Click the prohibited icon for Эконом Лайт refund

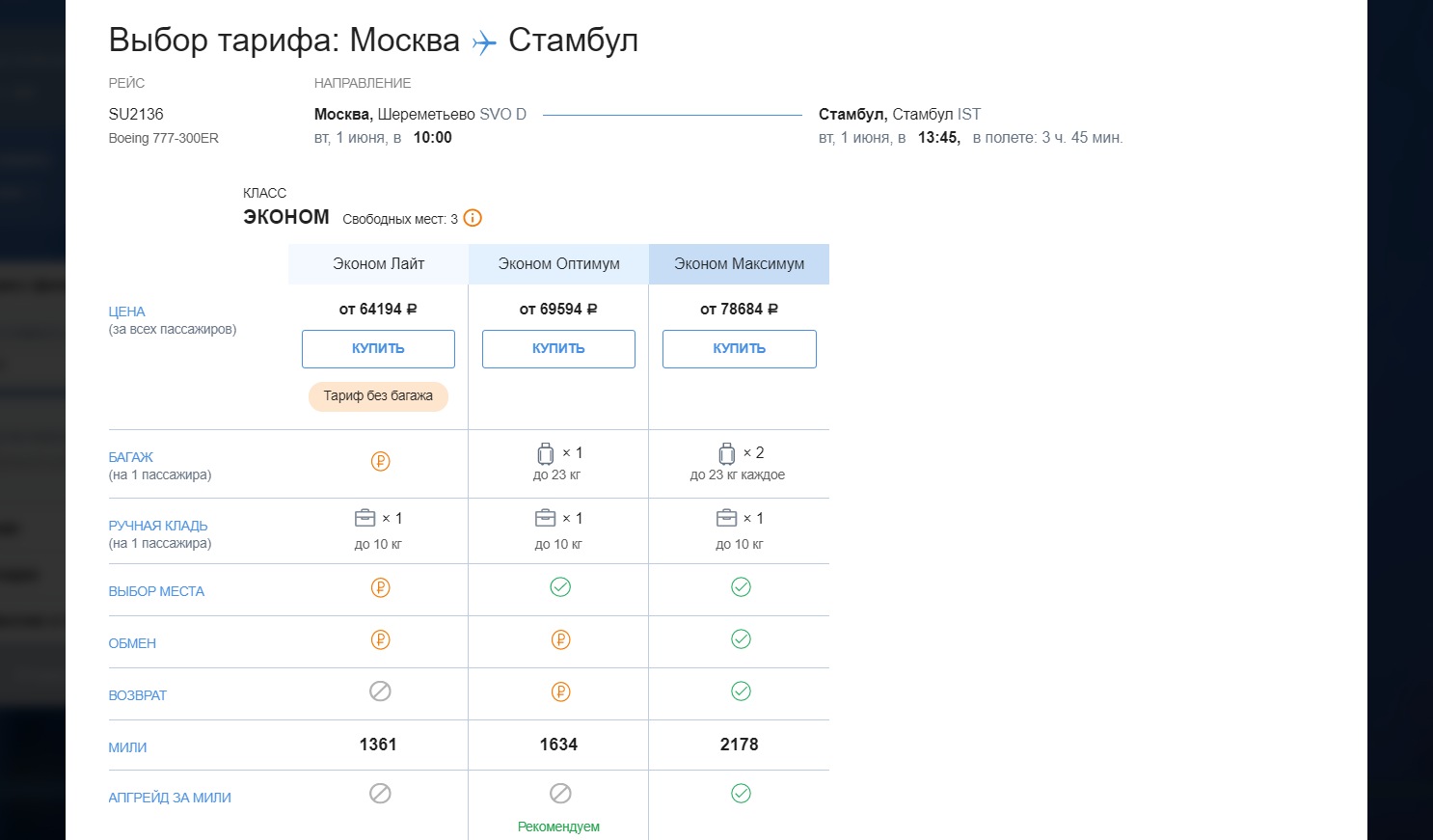[380, 691]
